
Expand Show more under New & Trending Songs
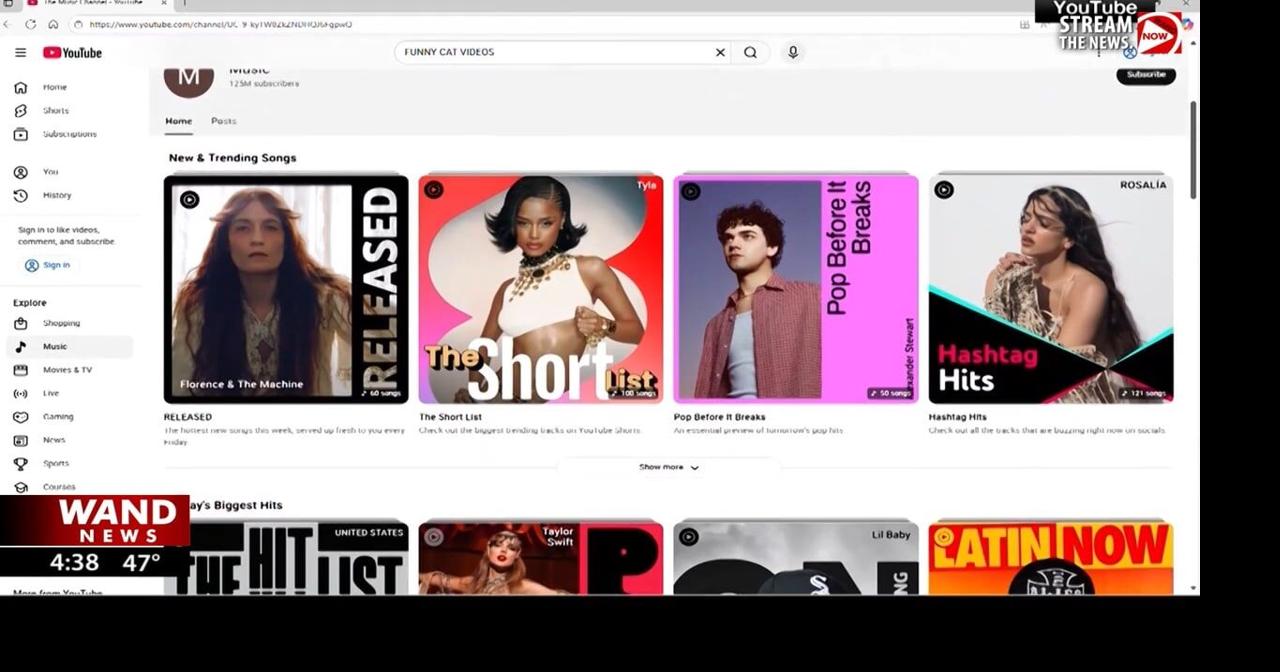pos(668,466)
